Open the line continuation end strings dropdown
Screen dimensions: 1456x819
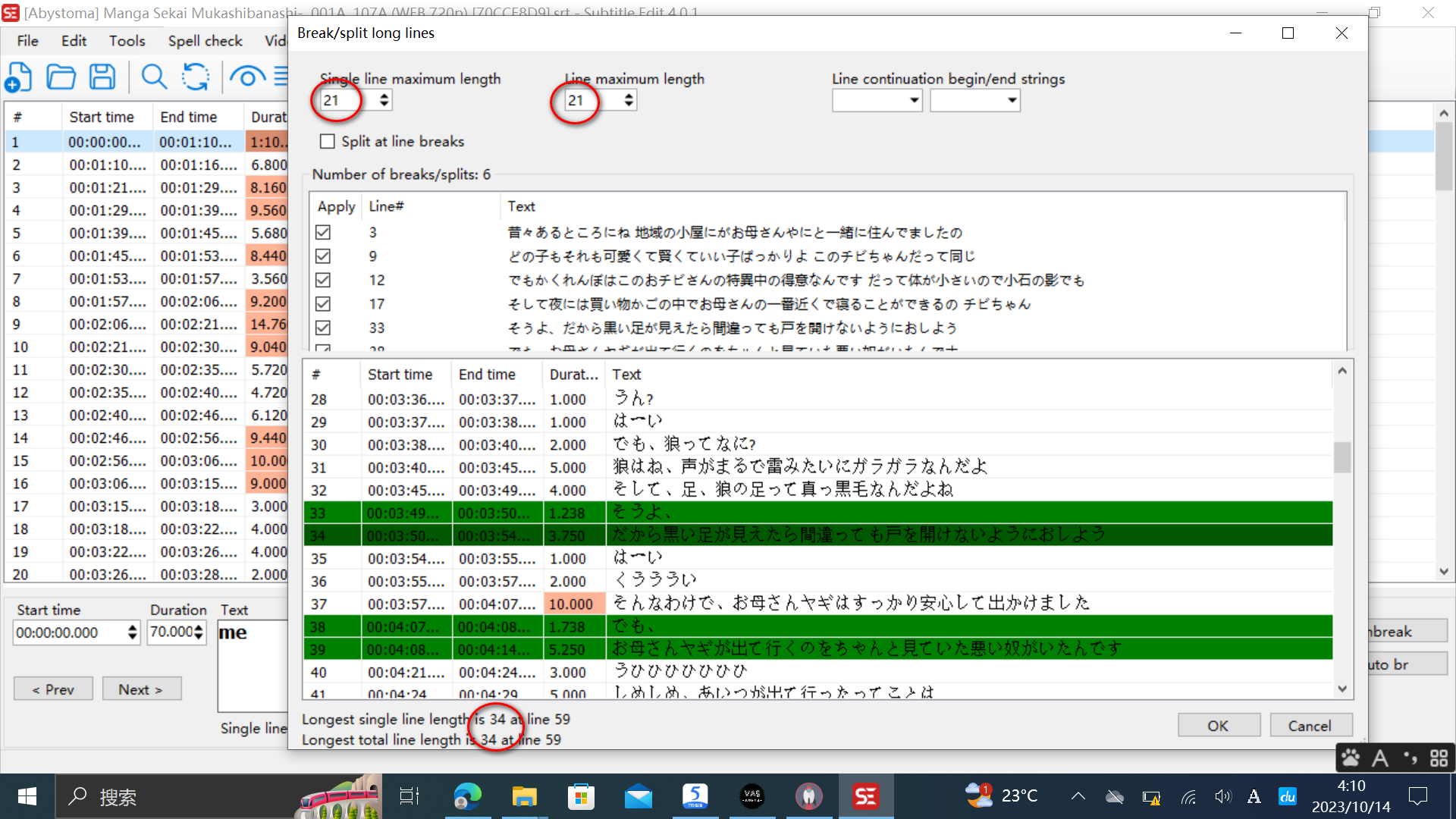tap(1012, 100)
